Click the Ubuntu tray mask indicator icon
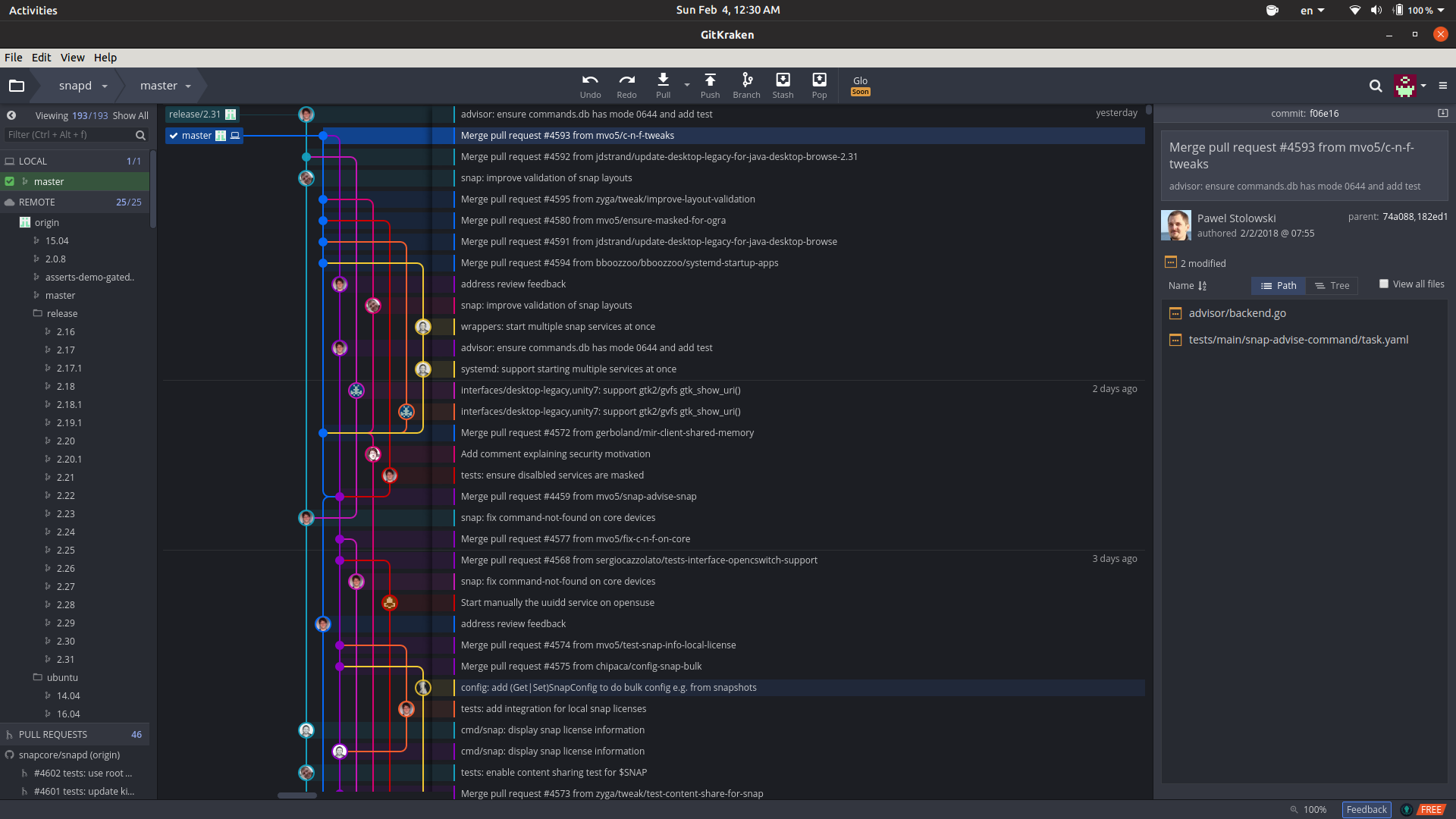This screenshot has width=1456, height=819. point(1272,10)
